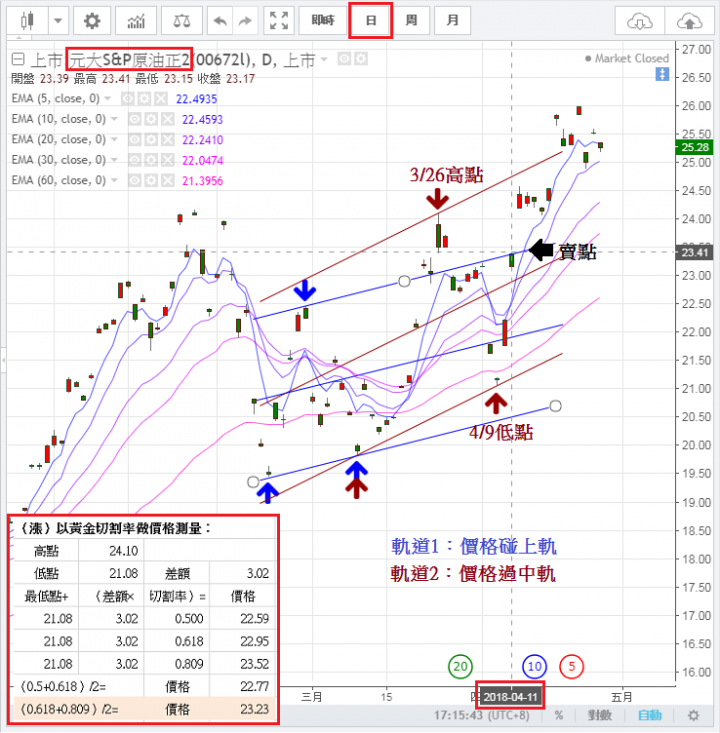
Task: Save chart layout with cloud upload
Action: point(690,21)
